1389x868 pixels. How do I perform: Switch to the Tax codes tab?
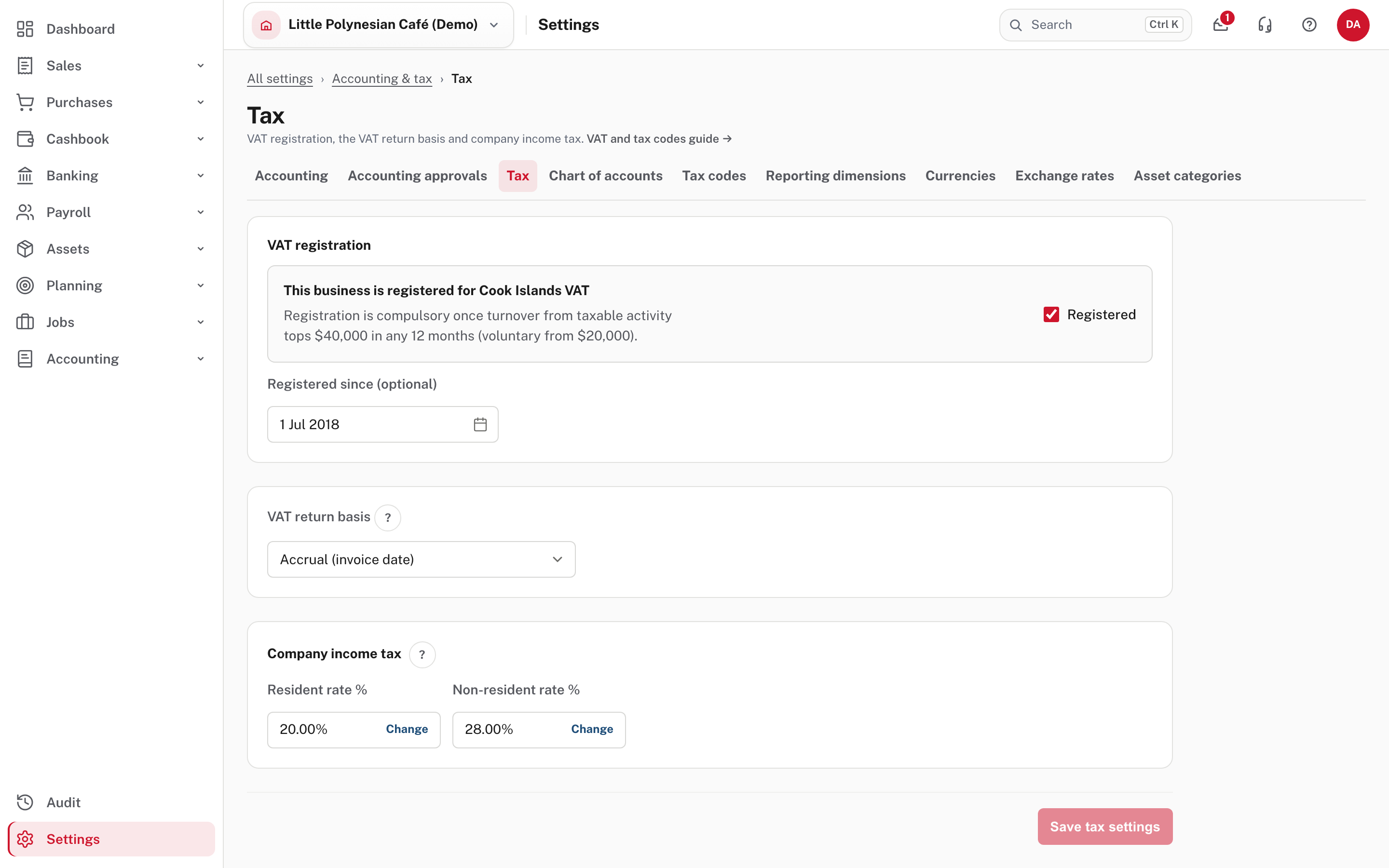714,176
